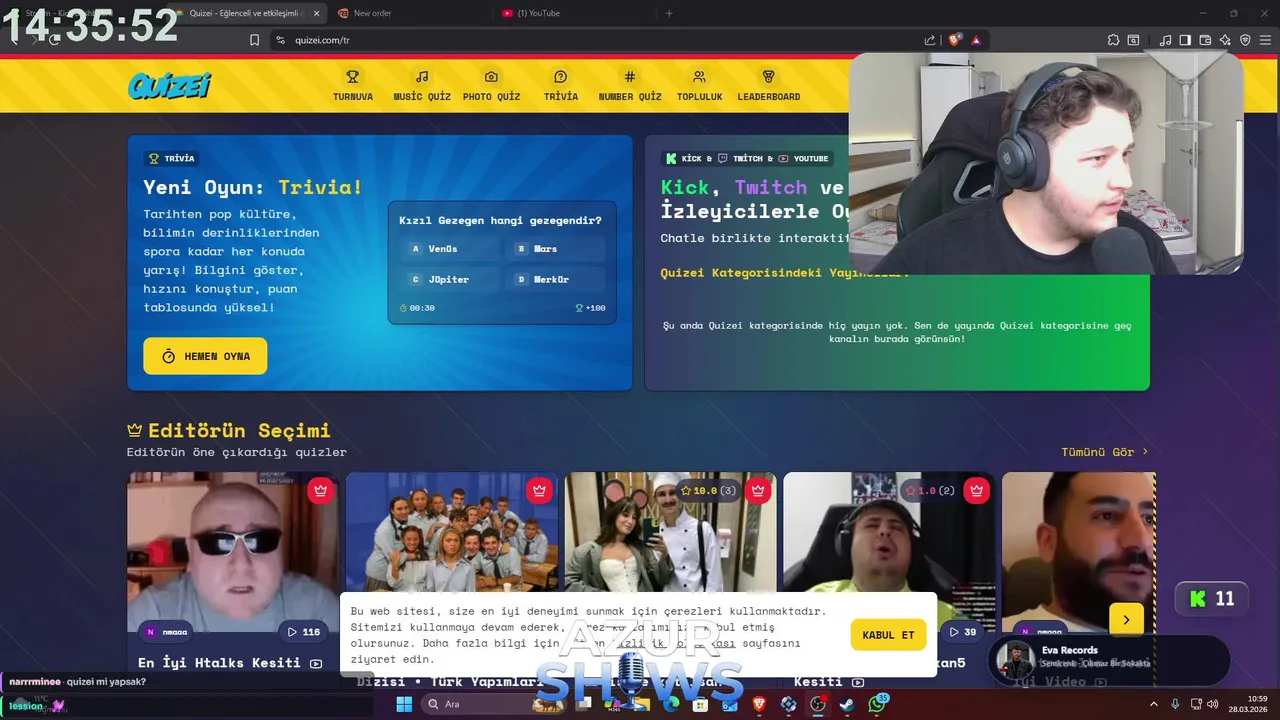The image size is (1280, 720).
Task: Open the Brave Shields lion icon
Action: tap(955, 40)
